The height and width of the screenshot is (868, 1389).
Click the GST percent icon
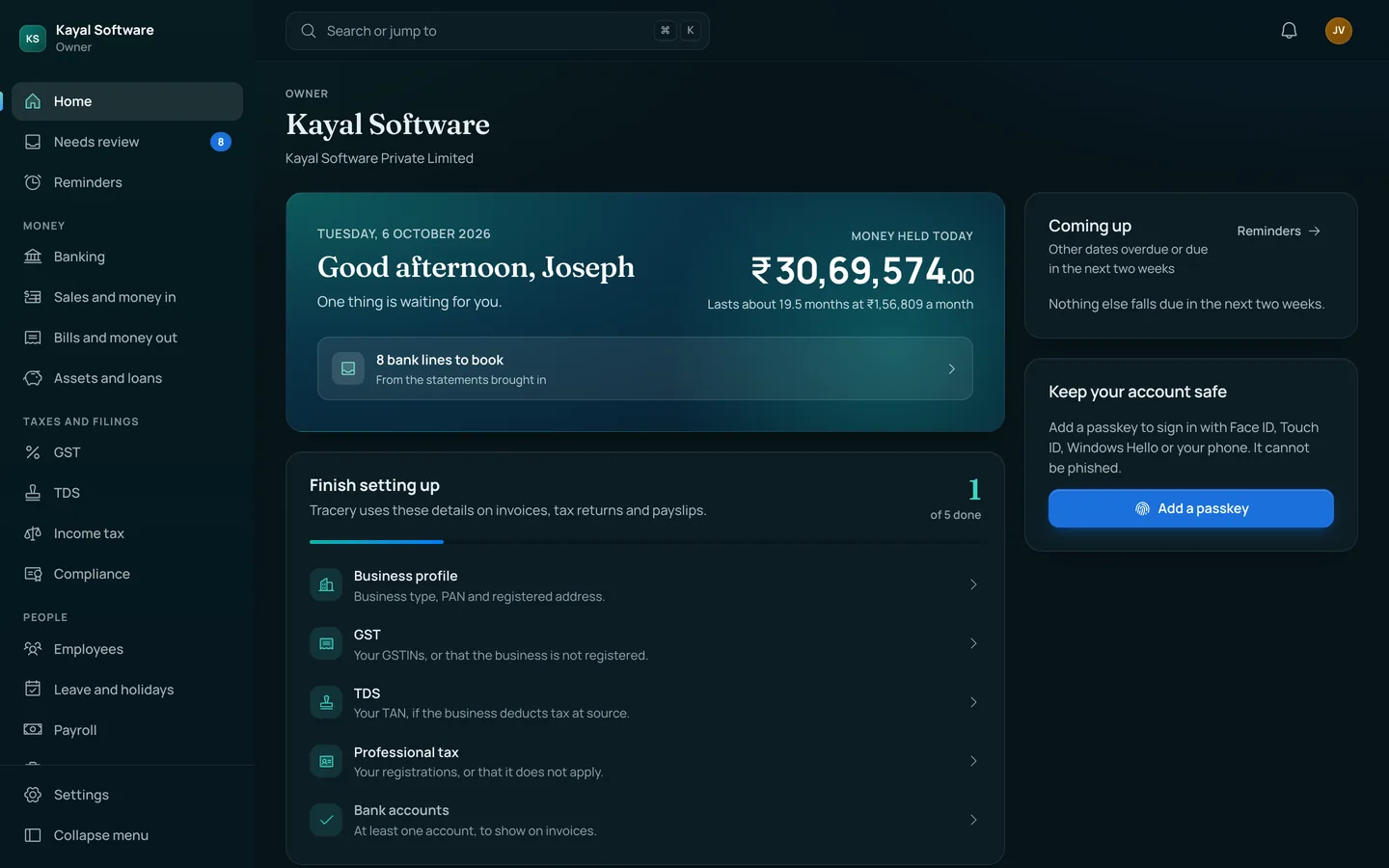(x=33, y=452)
